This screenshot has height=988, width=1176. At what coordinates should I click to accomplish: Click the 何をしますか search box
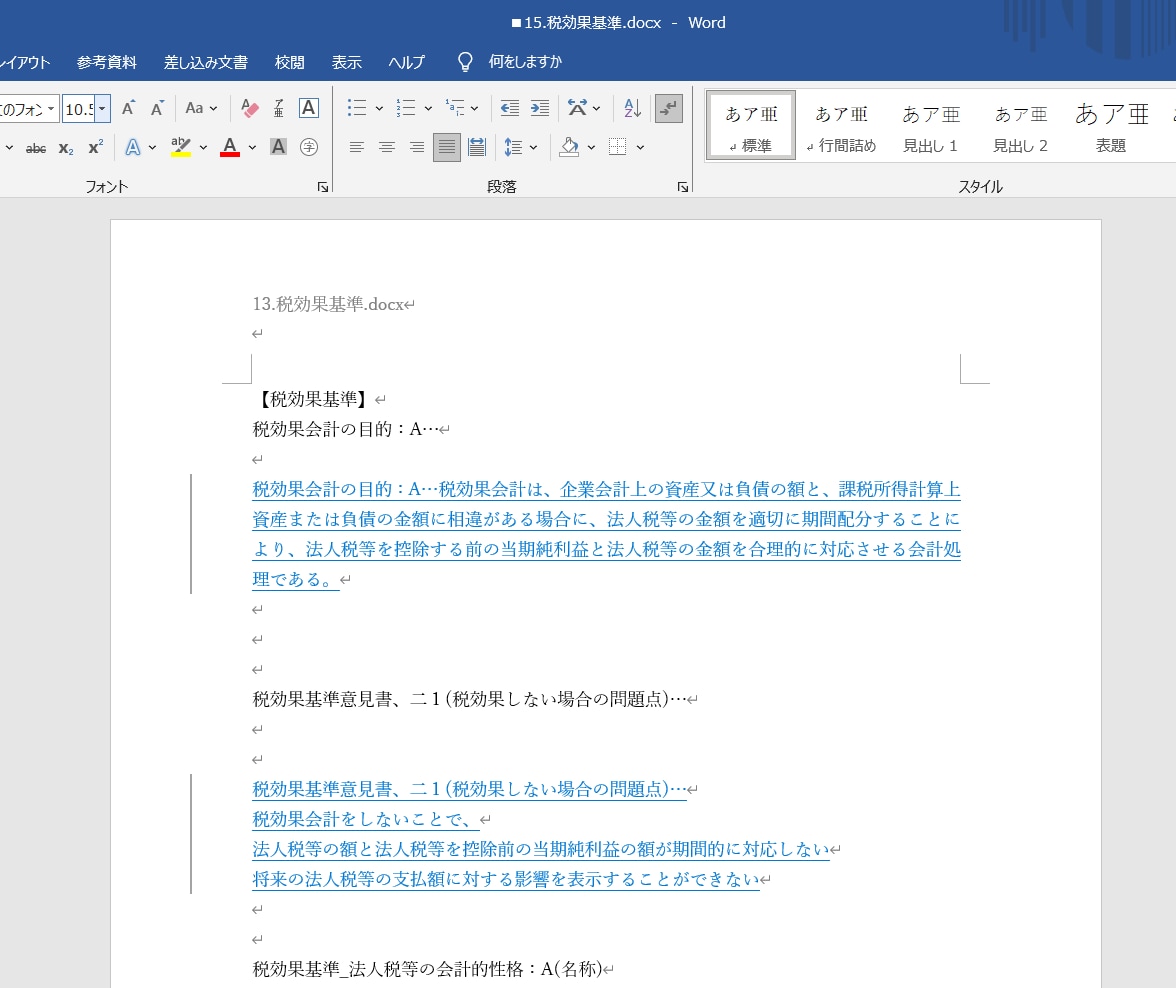click(525, 62)
